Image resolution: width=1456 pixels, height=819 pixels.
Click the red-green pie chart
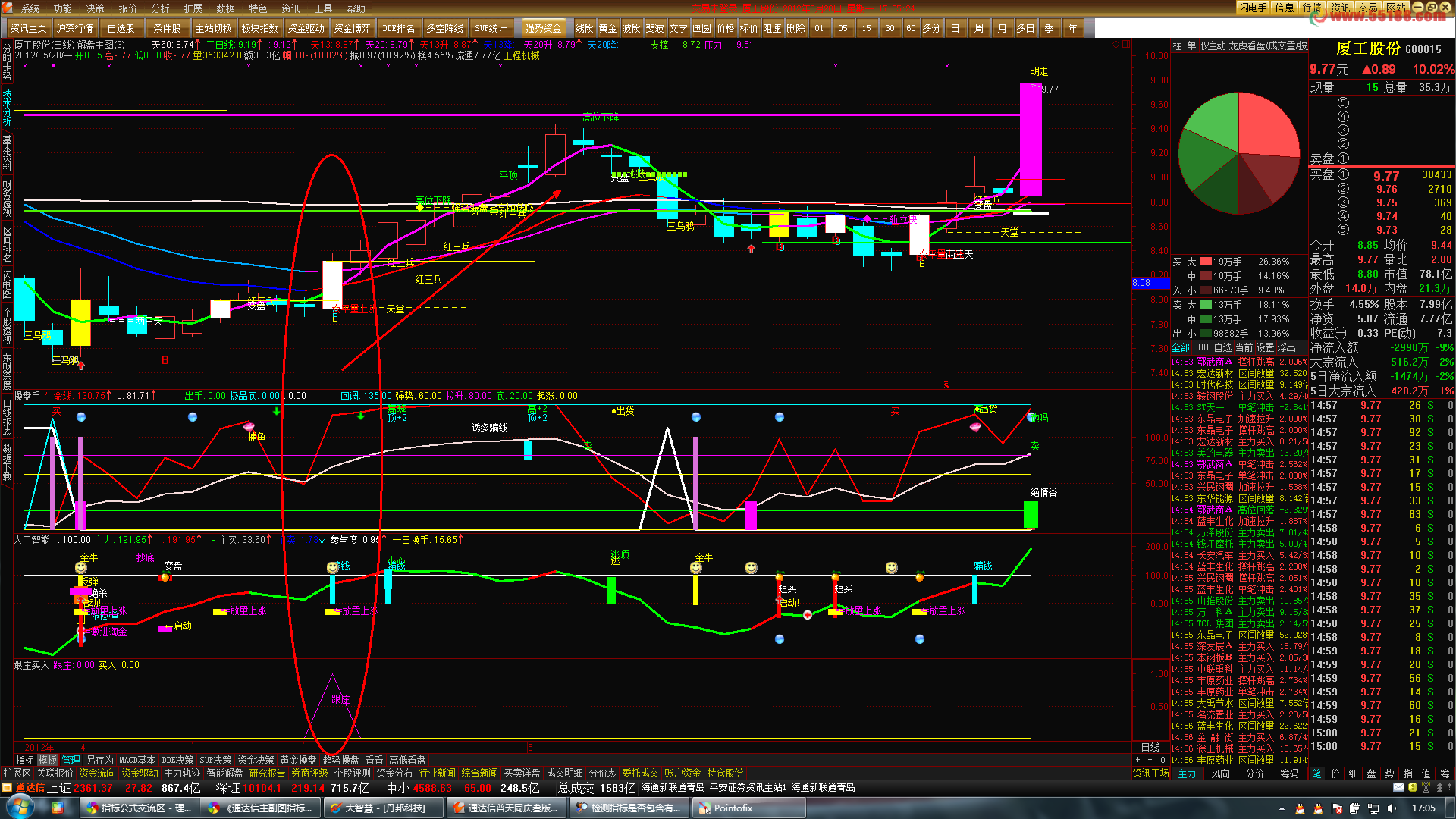1238,155
